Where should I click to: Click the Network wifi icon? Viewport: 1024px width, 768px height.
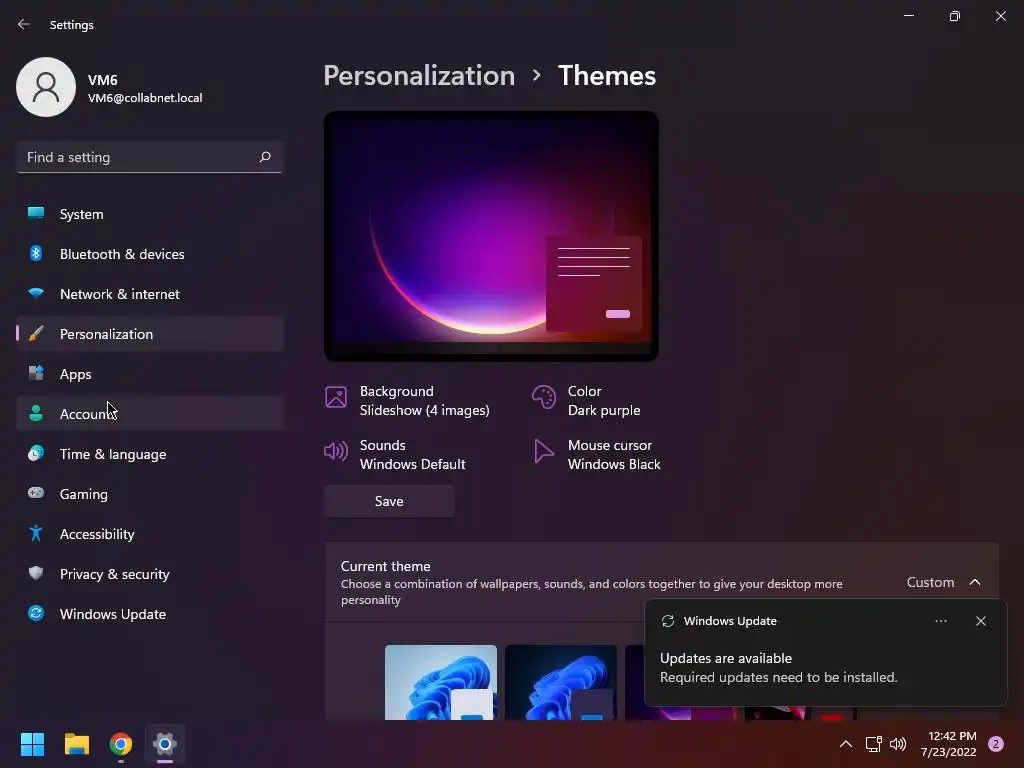point(36,293)
